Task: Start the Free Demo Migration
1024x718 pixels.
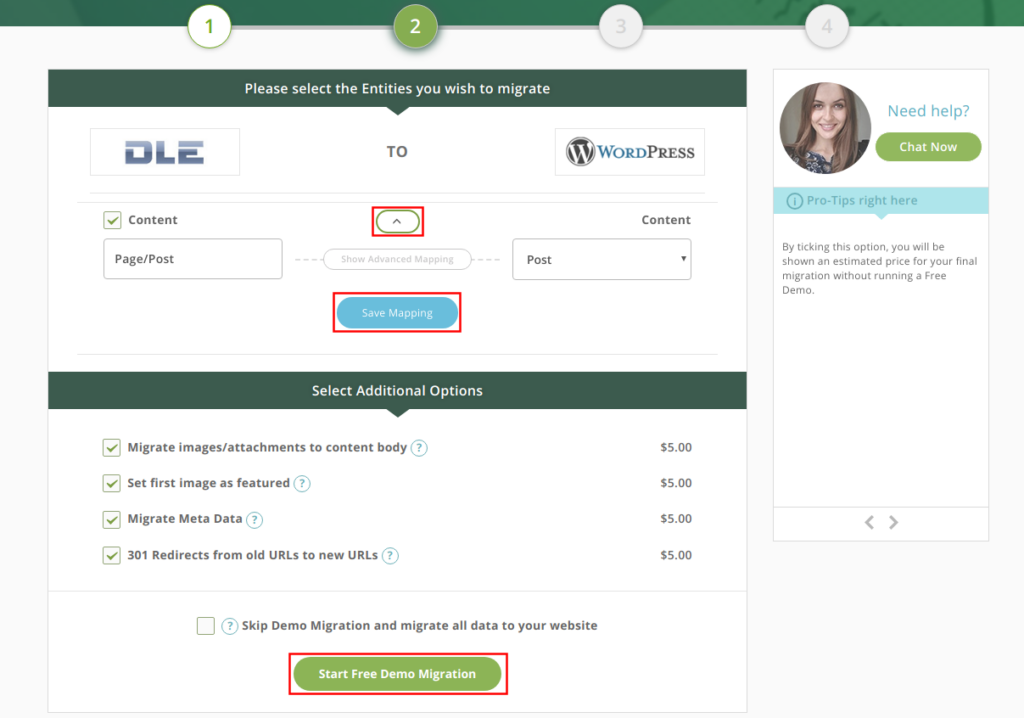Action: click(x=397, y=674)
